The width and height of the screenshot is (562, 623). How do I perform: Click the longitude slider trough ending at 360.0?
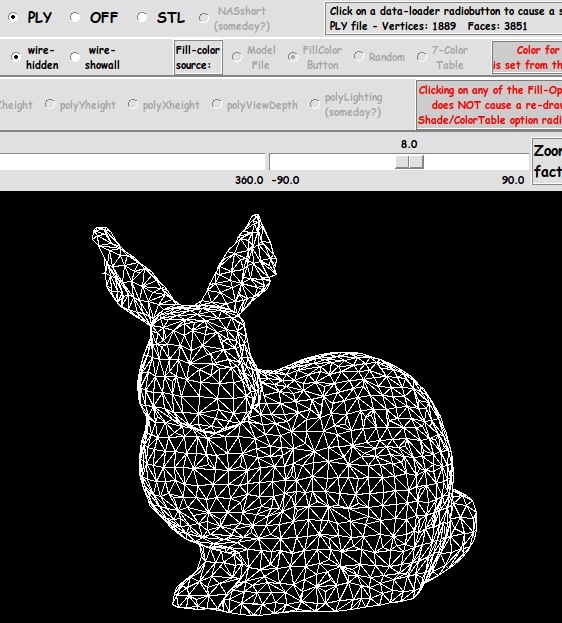coord(132,162)
